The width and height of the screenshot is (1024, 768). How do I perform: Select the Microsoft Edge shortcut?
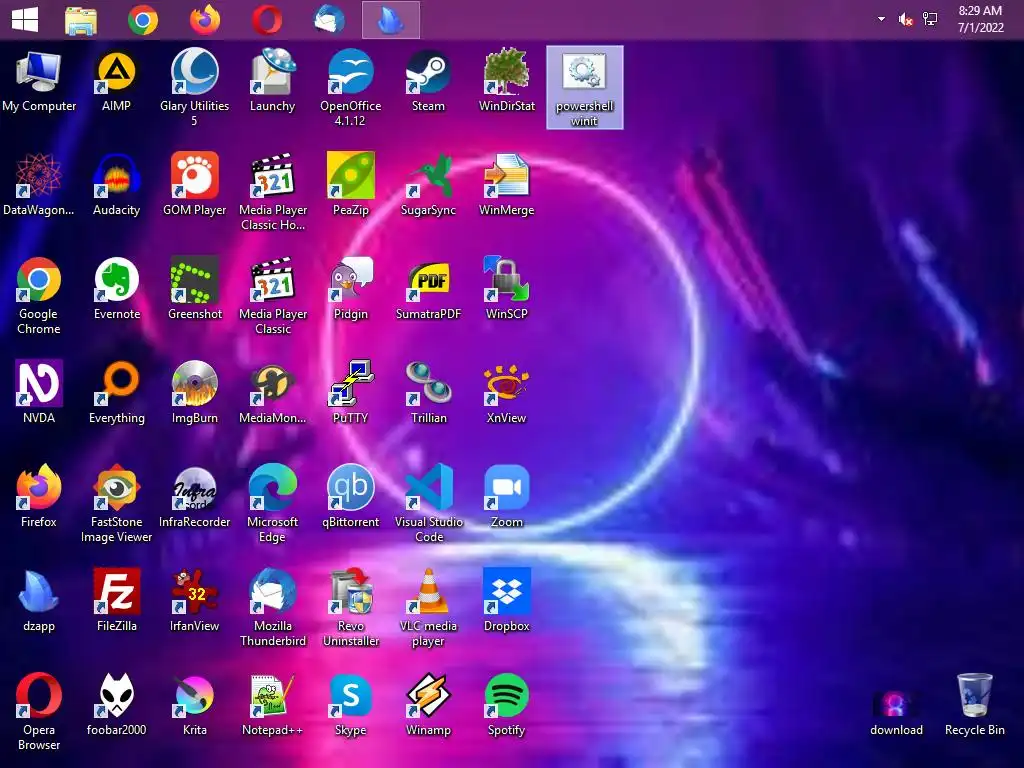(272, 504)
